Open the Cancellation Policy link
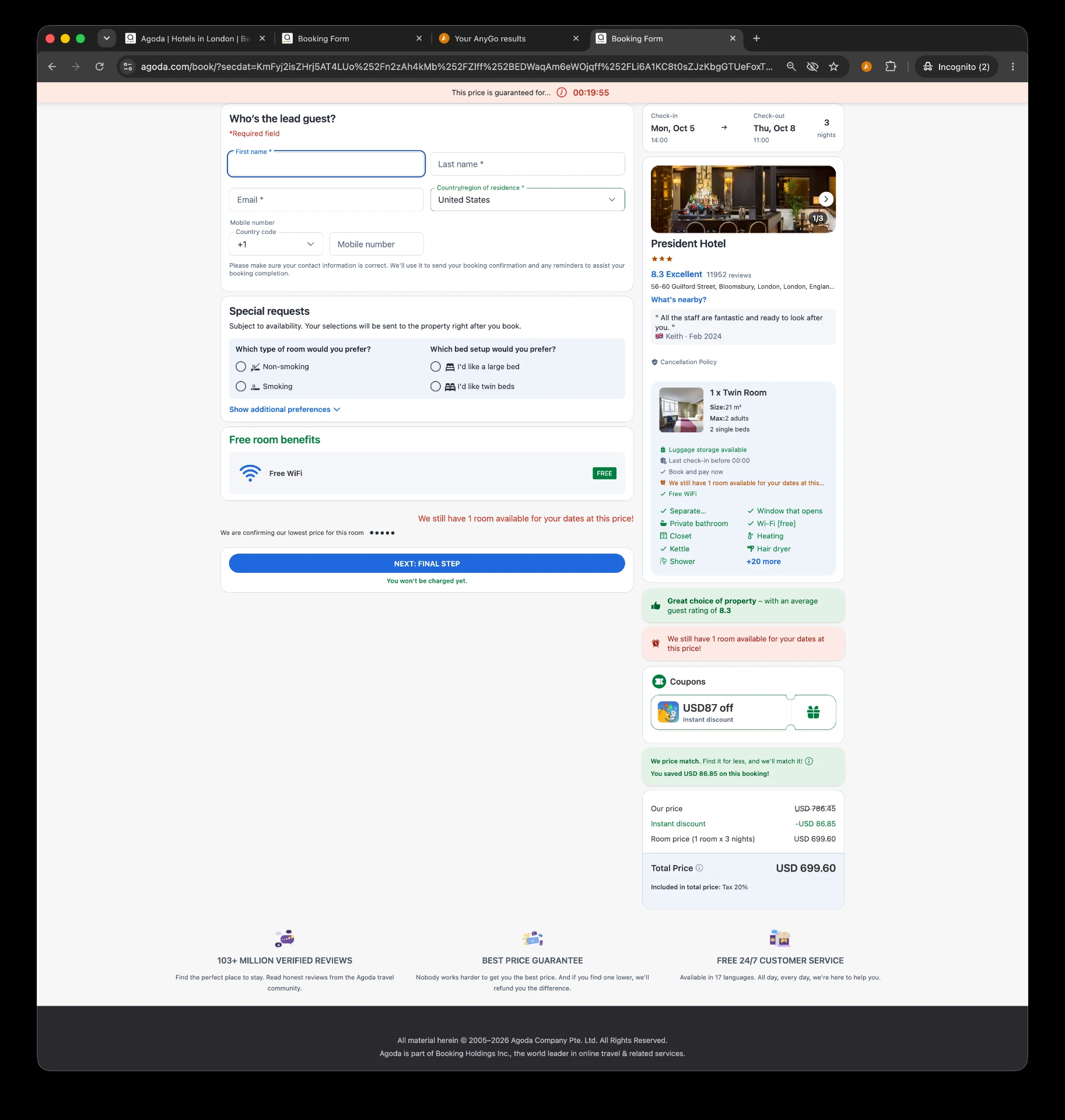Screen dimensions: 1065x1120 click(688, 362)
